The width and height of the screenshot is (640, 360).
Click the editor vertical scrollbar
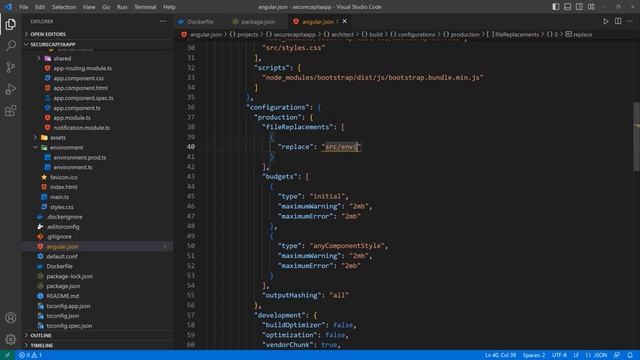[x=637, y=137]
